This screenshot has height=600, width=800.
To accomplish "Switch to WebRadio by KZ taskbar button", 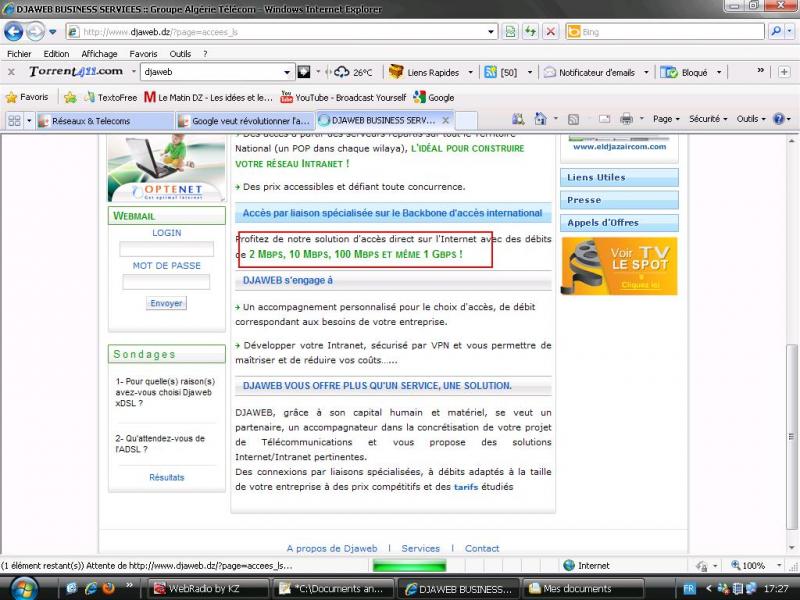I will point(209,588).
